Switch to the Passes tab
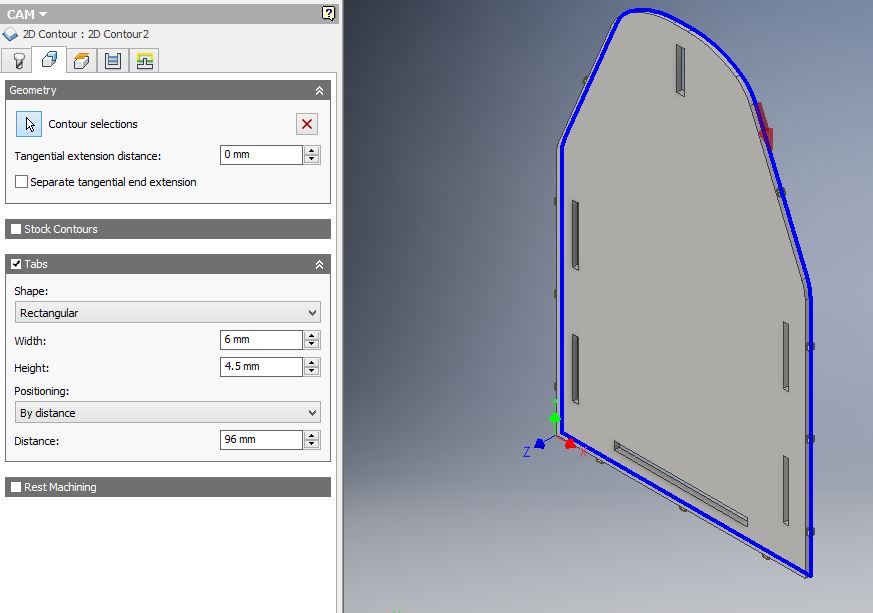 click(x=113, y=60)
